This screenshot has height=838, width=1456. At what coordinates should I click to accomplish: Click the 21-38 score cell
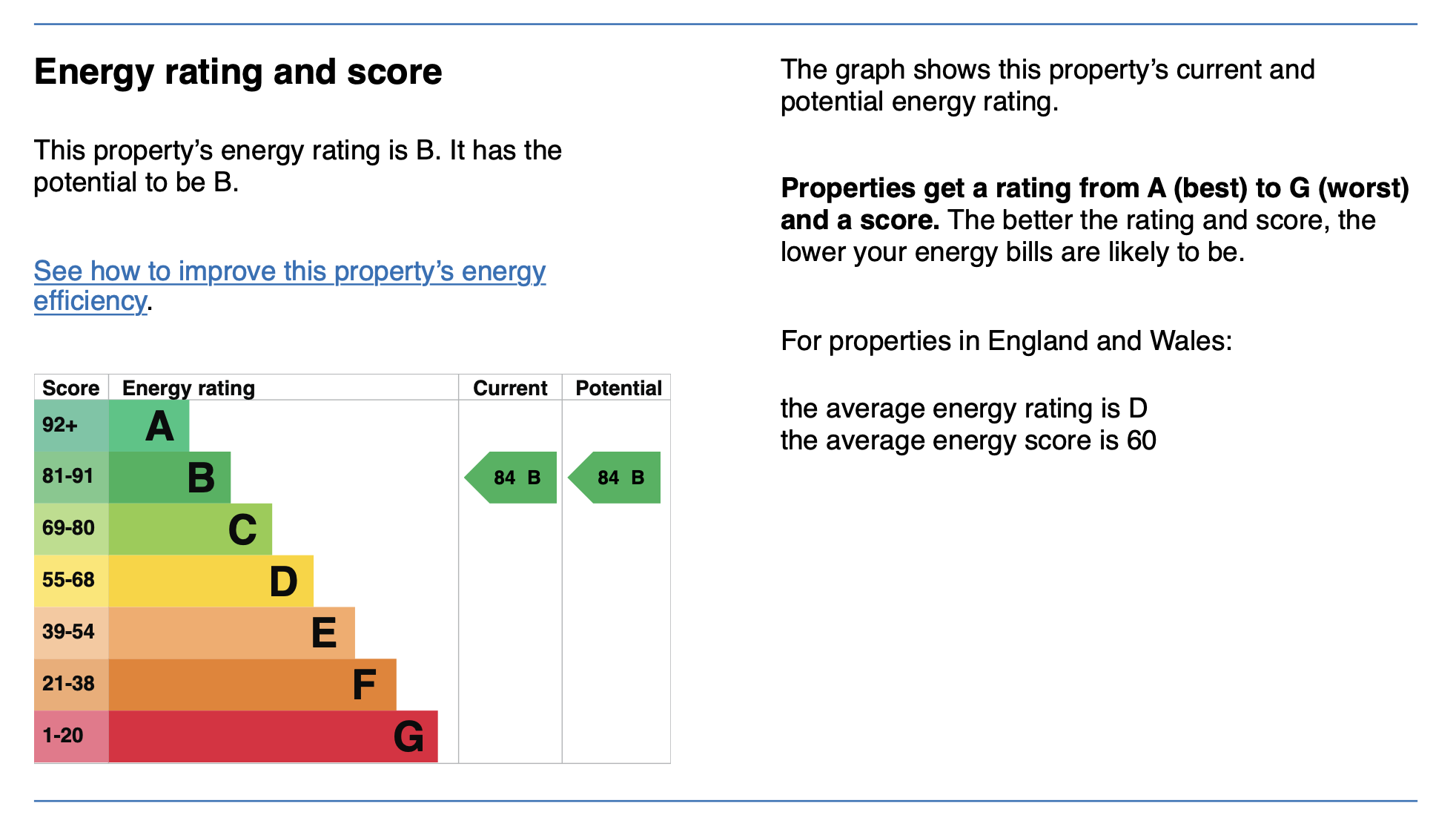(71, 685)
